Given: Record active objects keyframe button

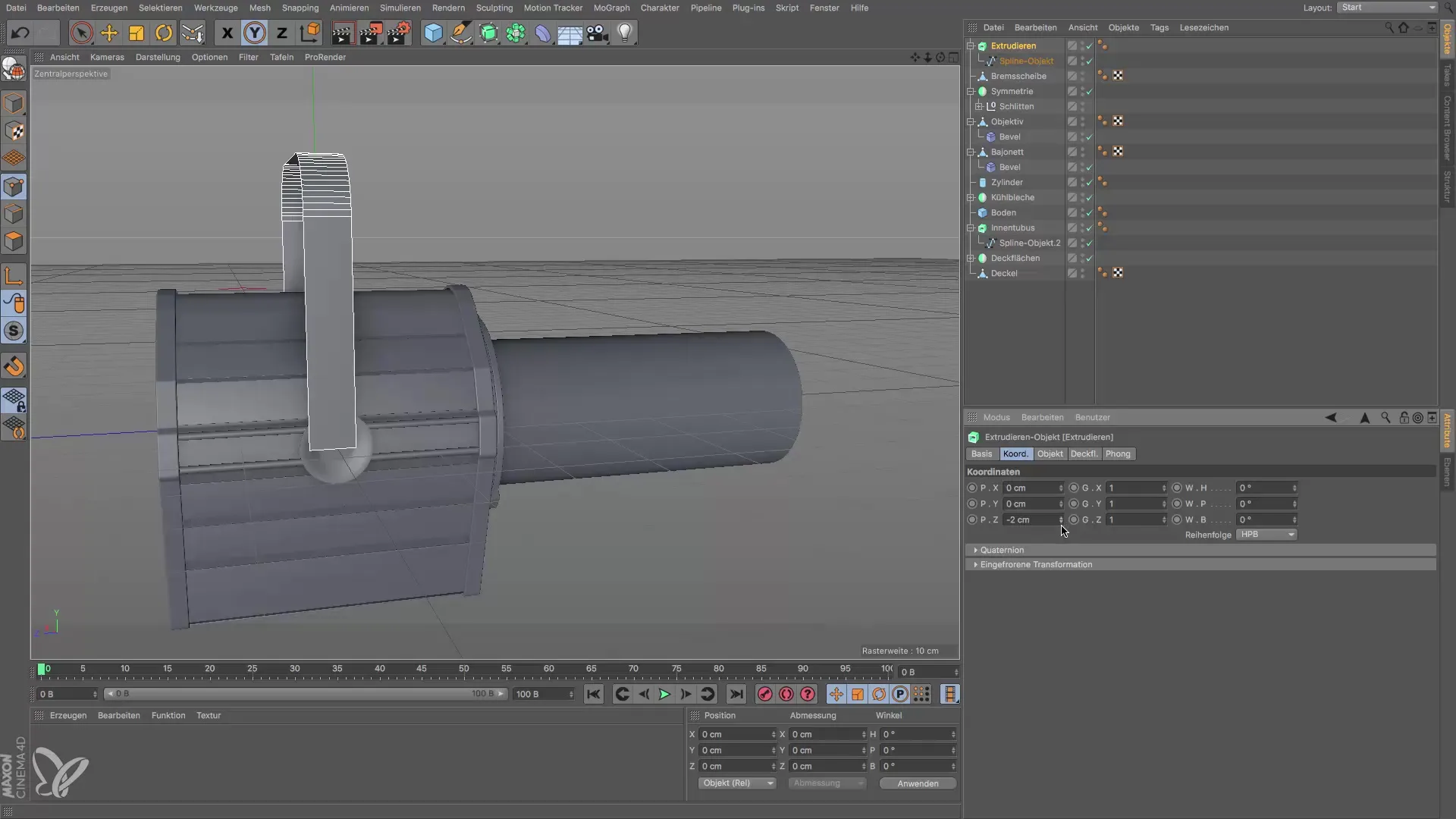Looking at the screenshot, I should point(765,694).
